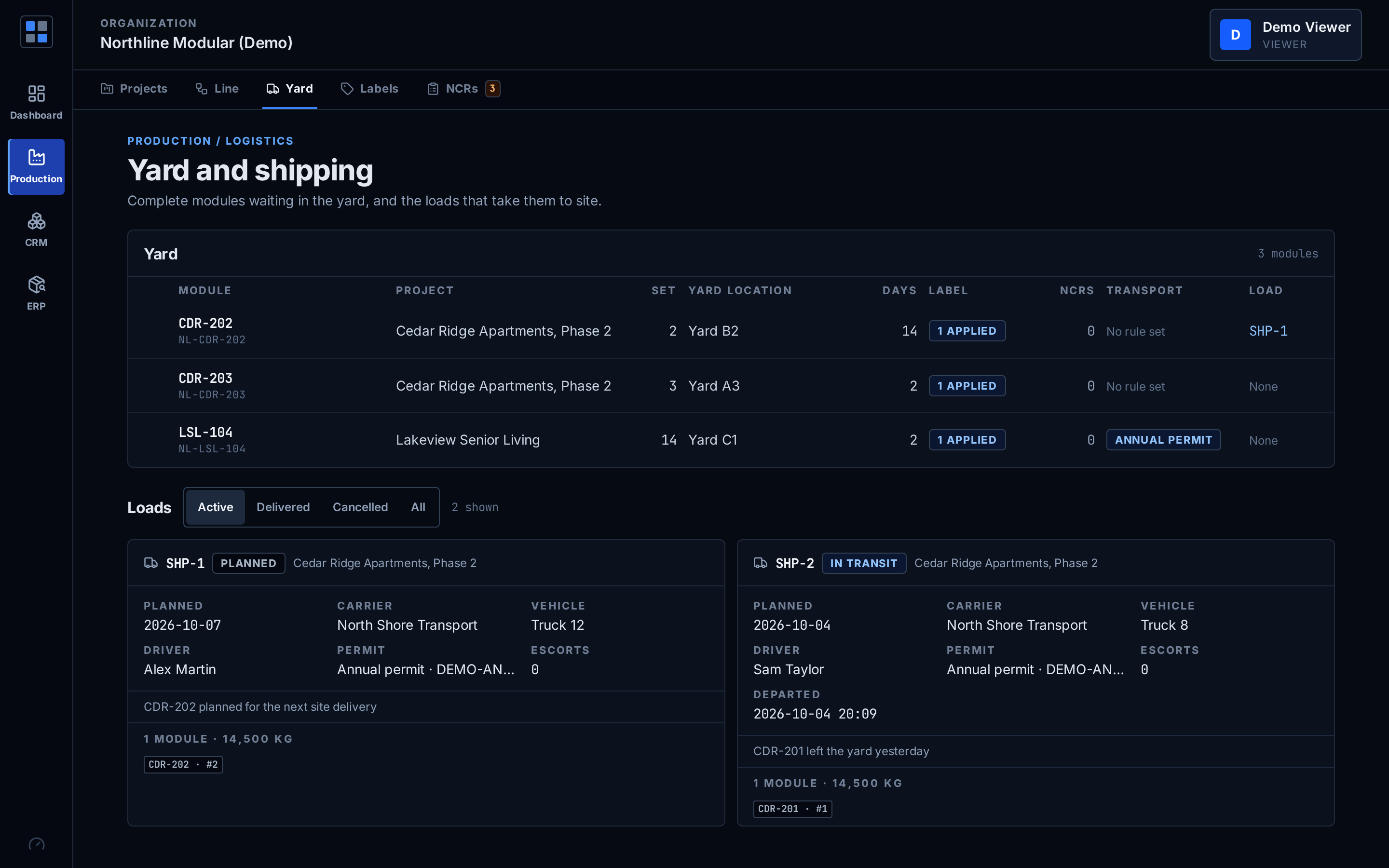This screenshot has width=1389, height=868.
Task: Select the Production factory icon
Action: (x=36, y=157)
